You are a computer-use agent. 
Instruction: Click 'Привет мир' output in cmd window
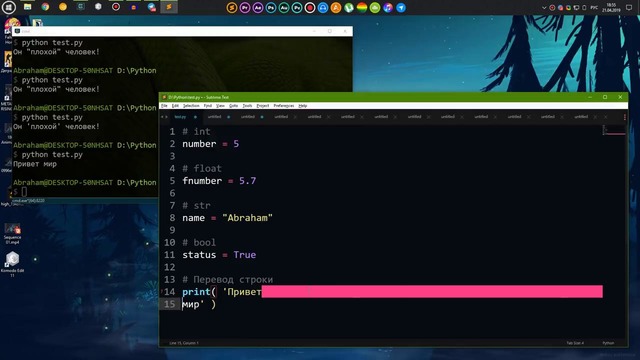[35, 164]
